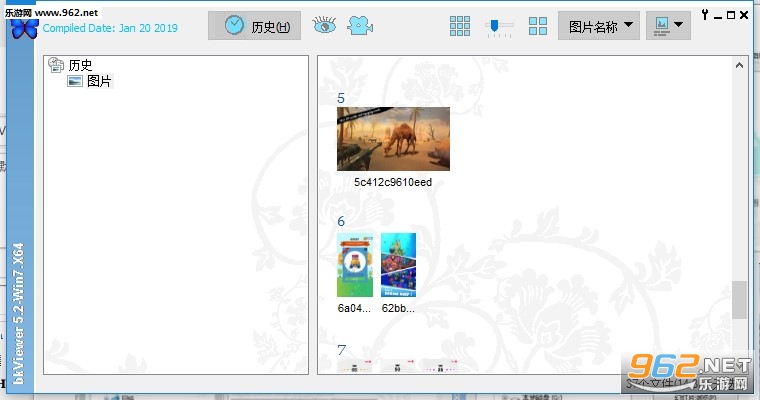The height and width of the screenshot is (400, 760).
Task: Click the 5c412c9610eed file name
Action: [393, 182]
